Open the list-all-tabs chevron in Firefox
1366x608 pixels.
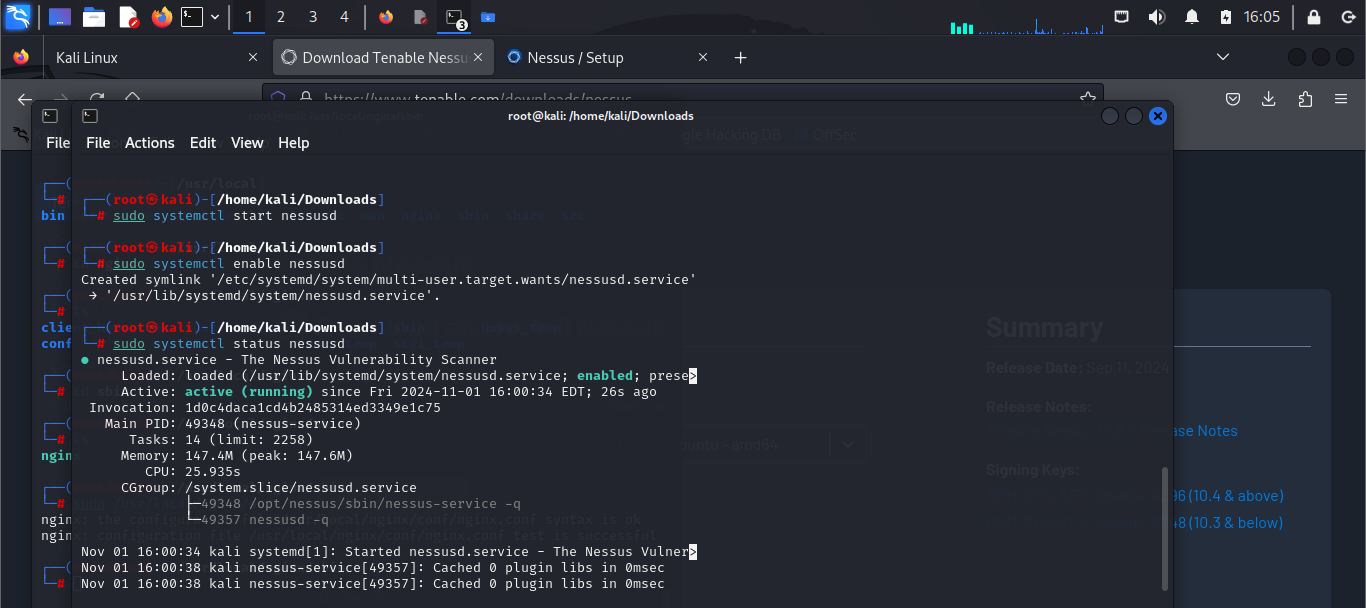(1222, 57)
